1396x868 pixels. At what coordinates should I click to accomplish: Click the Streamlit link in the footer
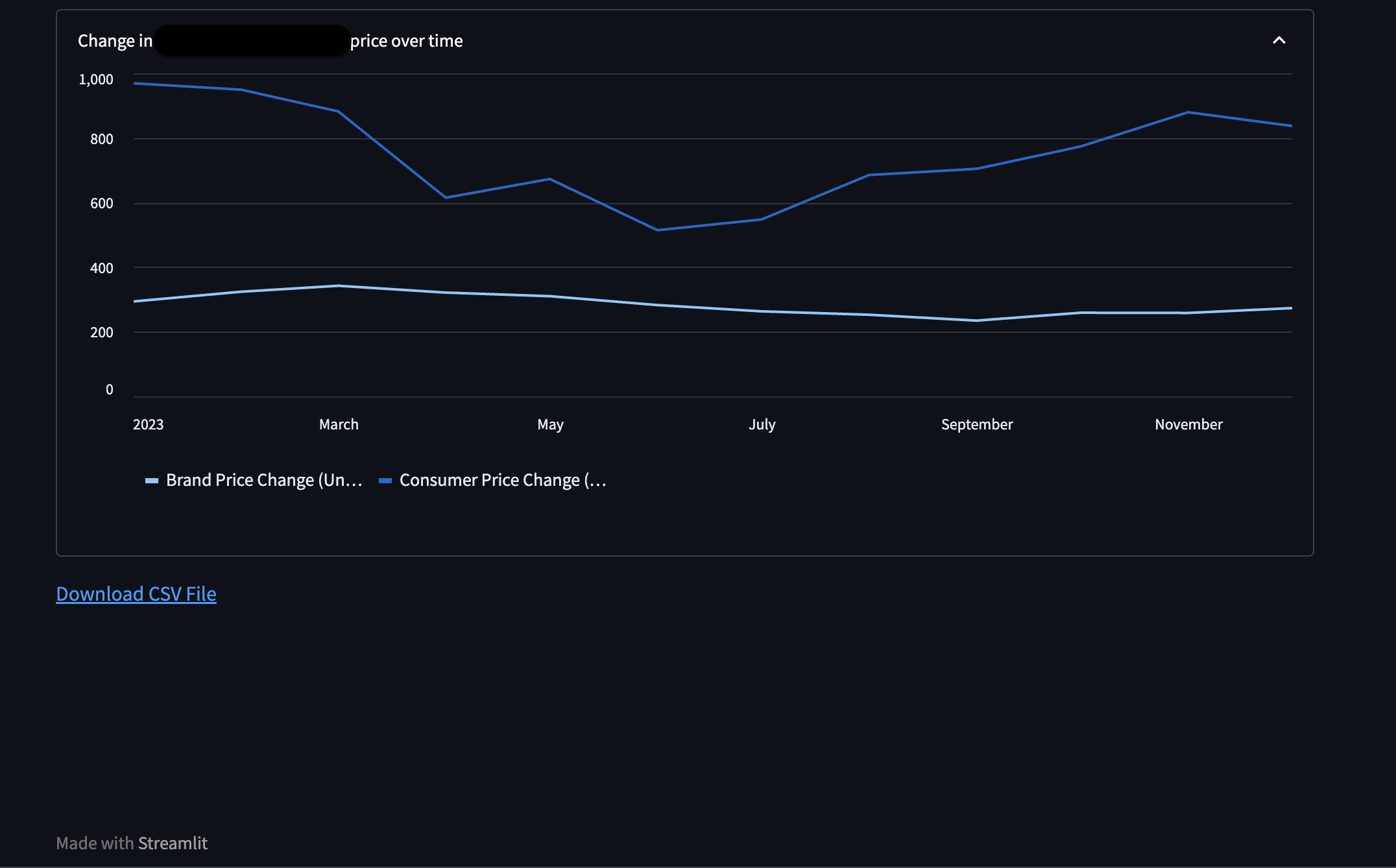point(173,843)
